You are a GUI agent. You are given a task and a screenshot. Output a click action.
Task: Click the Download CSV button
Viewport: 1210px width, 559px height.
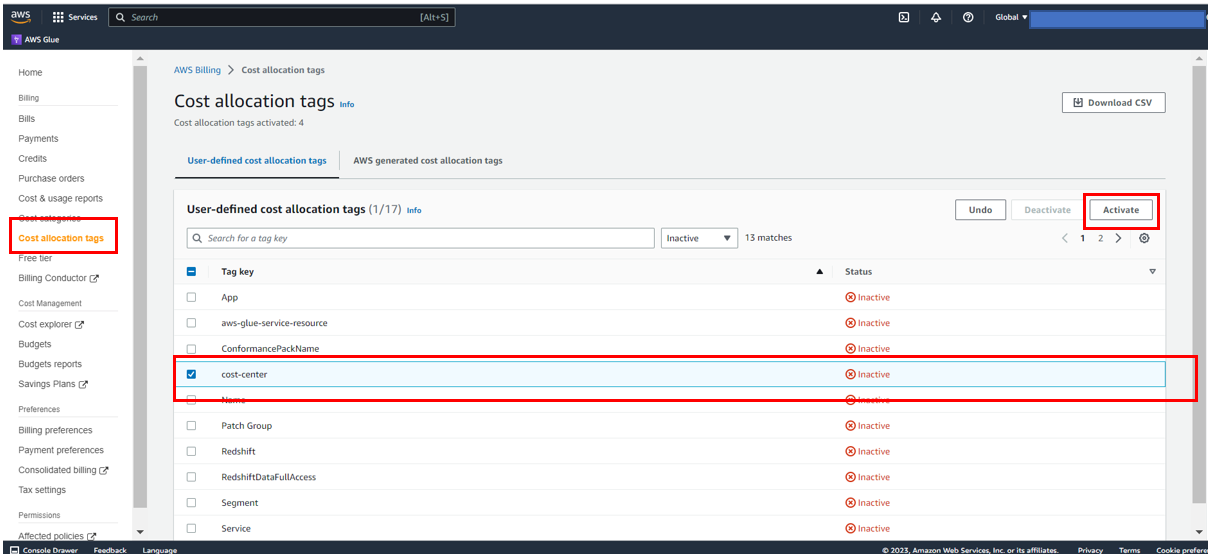click(x=1113, y=103)
